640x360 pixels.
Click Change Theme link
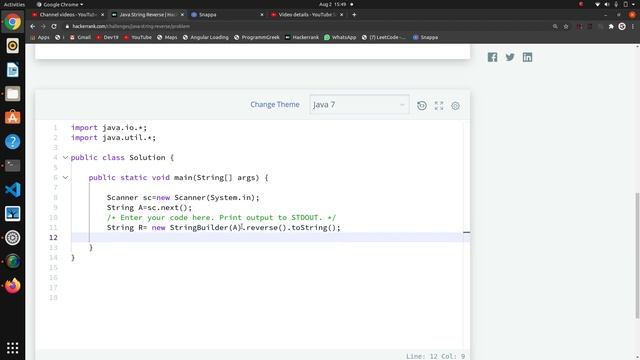[275, 104]
